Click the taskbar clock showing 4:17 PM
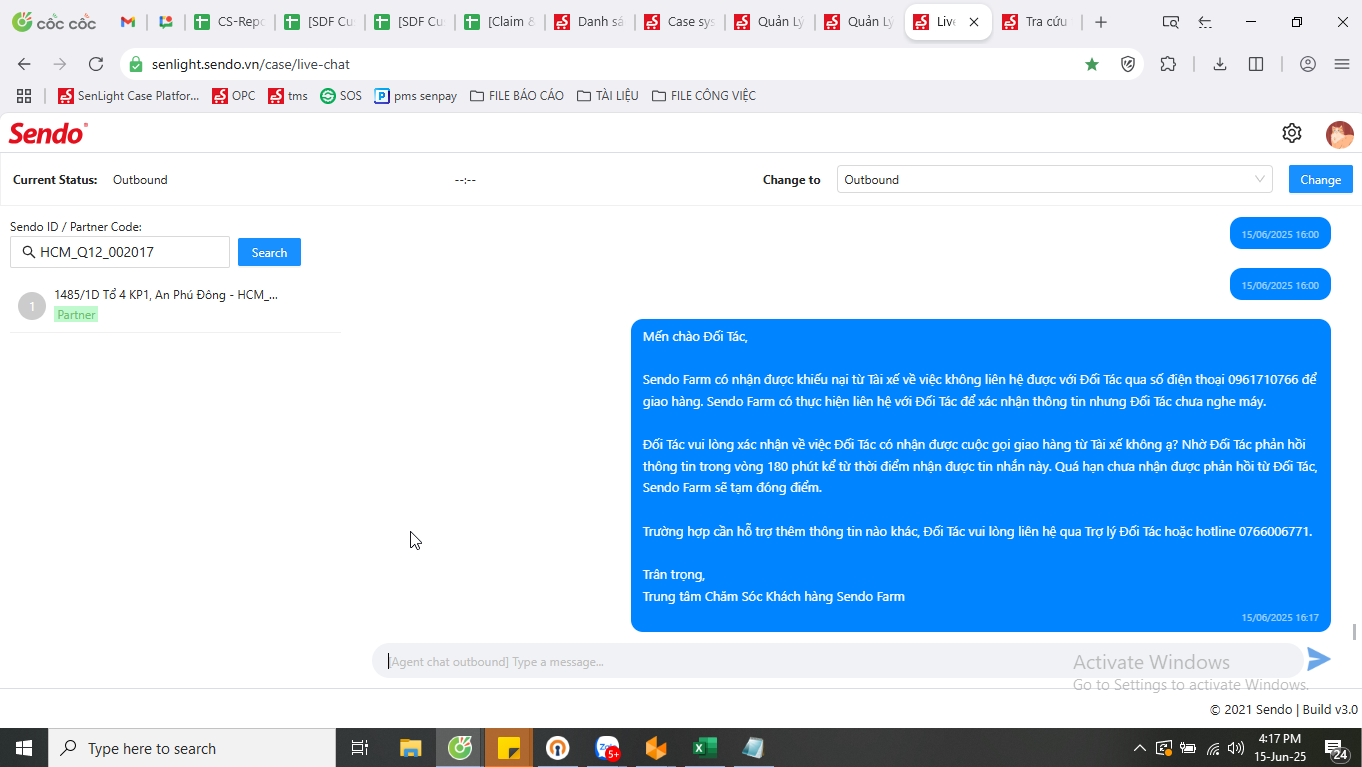 point(1280,748)
